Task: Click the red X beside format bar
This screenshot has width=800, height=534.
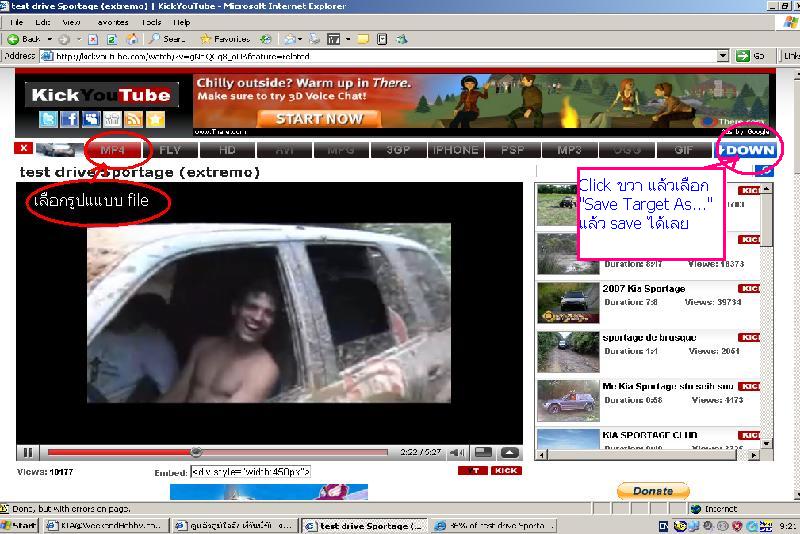Action: pyautogui.click(x=23, y=148)
